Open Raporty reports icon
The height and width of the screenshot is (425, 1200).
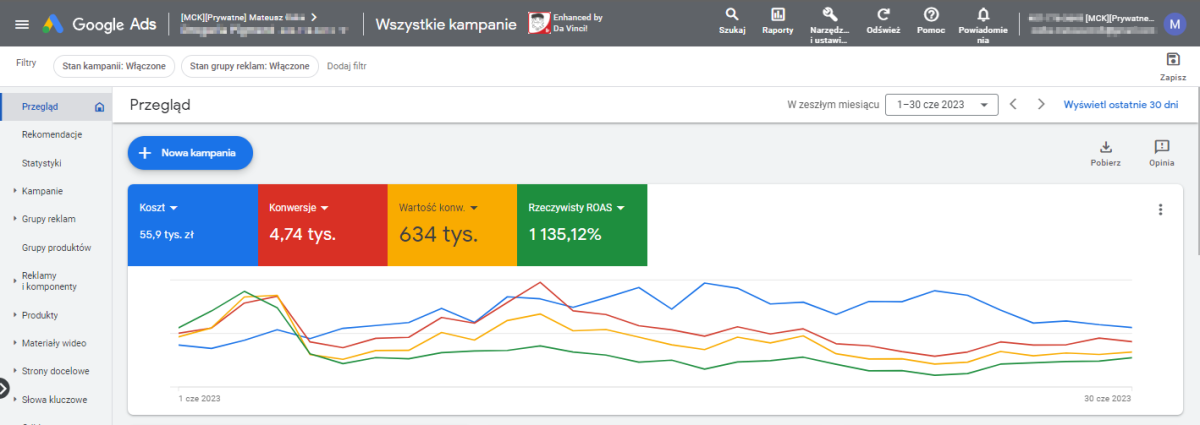tap(777, 15)
